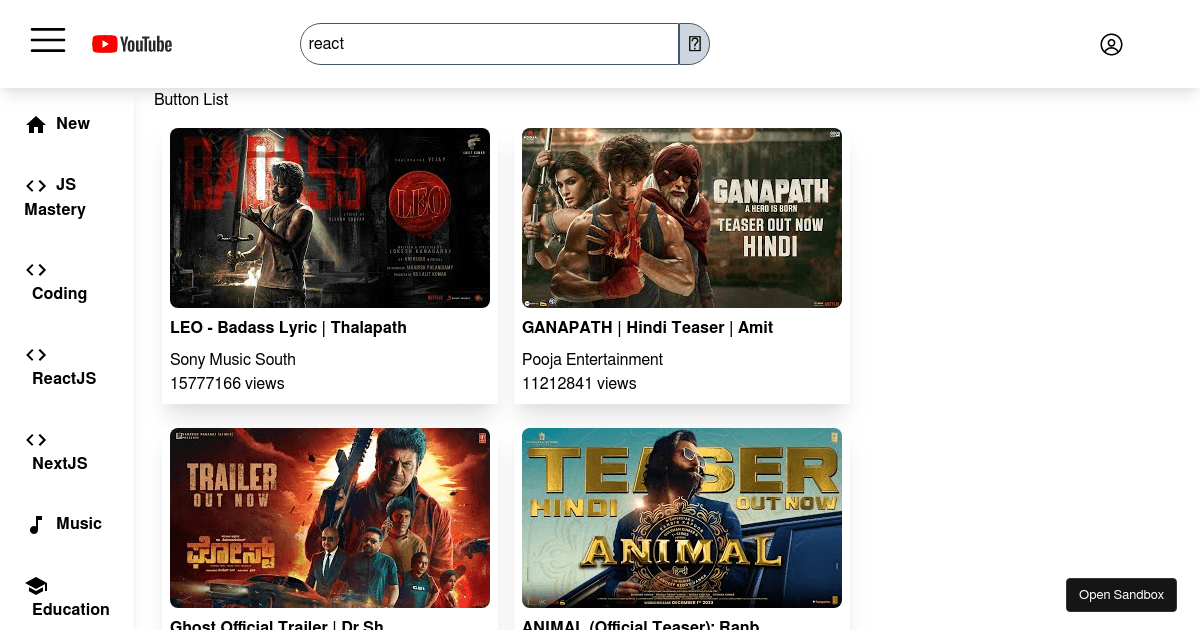Click the home icon beside New
This screenshot has width=1200, height=630.
(x=36, y=124)
